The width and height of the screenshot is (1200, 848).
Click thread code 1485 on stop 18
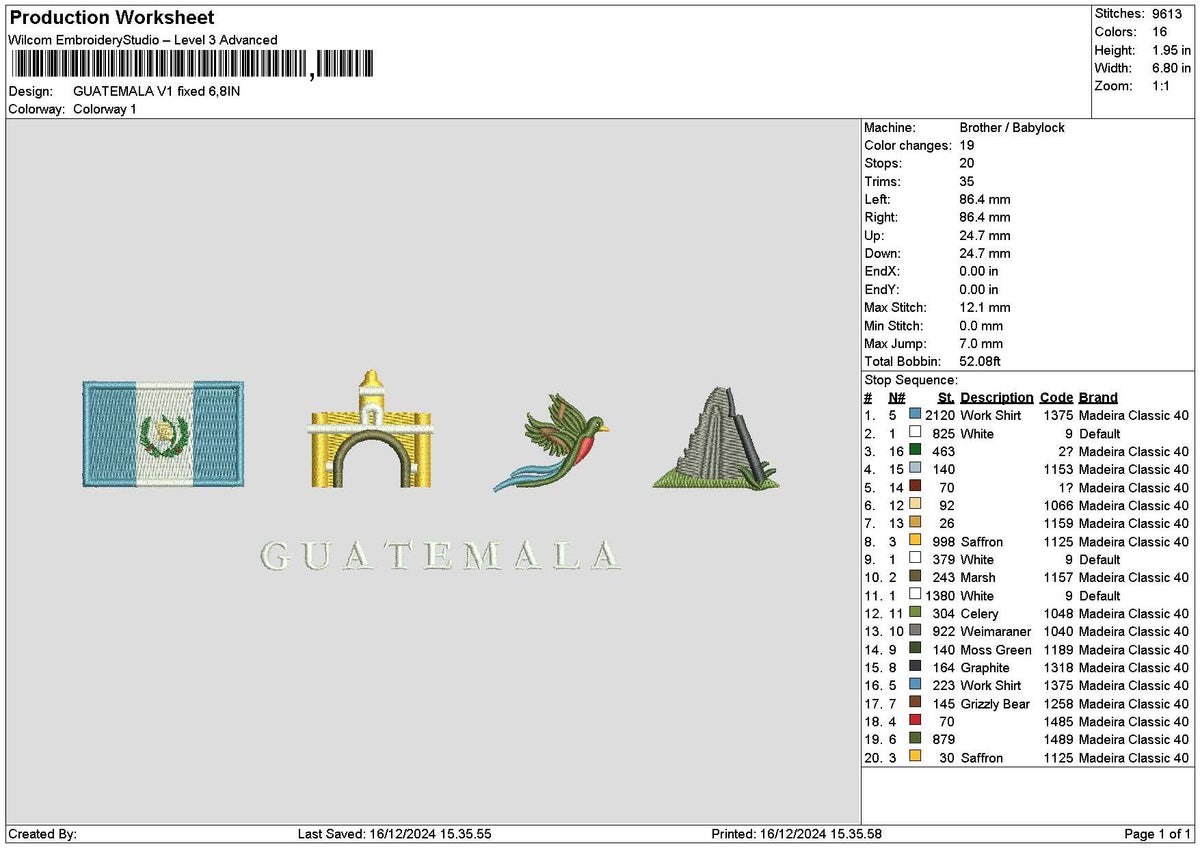pos(1058,721)
